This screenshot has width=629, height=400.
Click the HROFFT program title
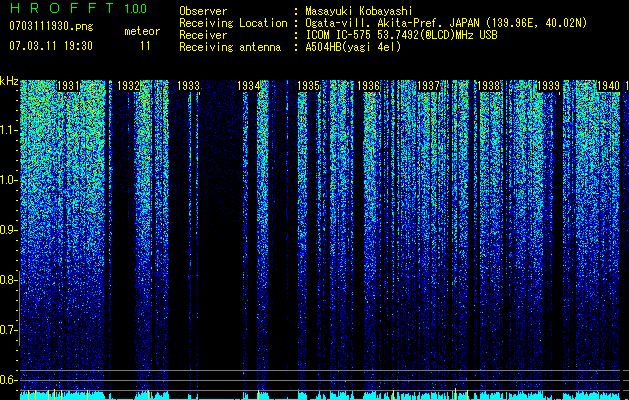61,8
